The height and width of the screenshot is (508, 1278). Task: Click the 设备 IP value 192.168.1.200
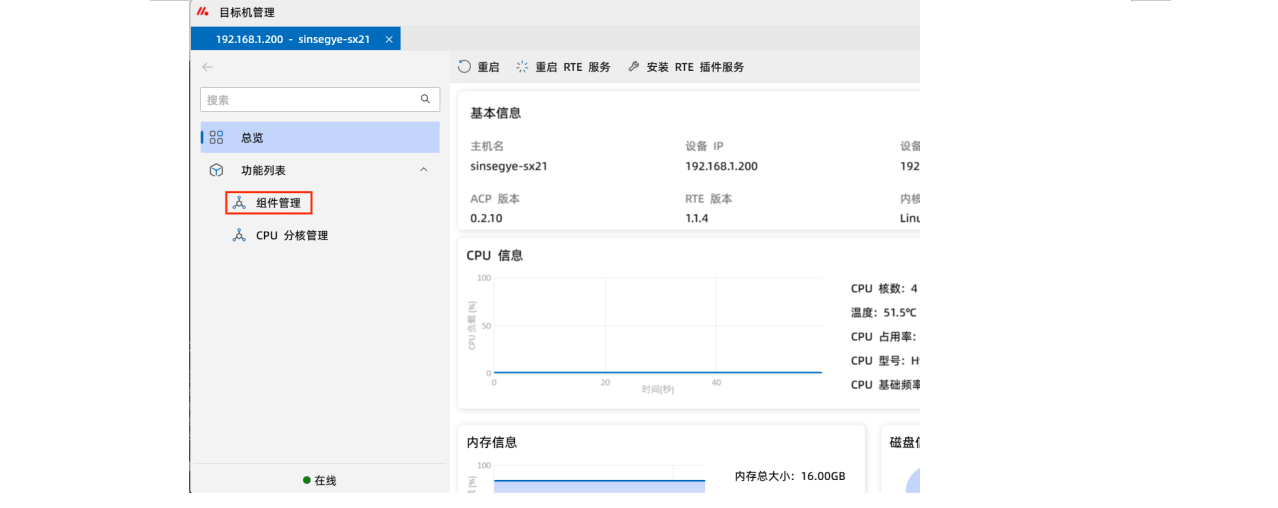pyautogui.click(x=721, y=166)
